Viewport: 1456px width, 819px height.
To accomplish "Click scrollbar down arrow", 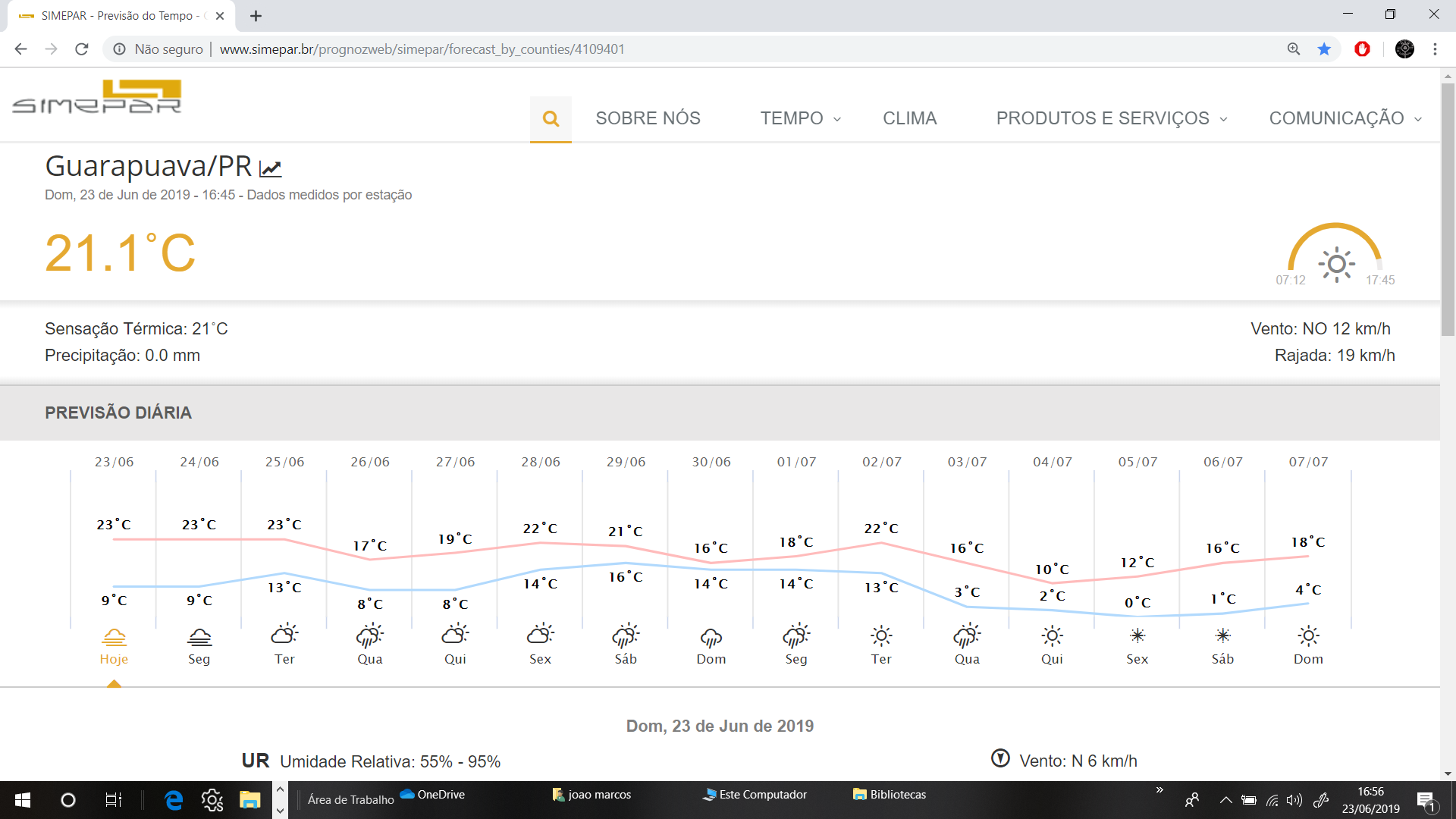I will click(1448, 773).
